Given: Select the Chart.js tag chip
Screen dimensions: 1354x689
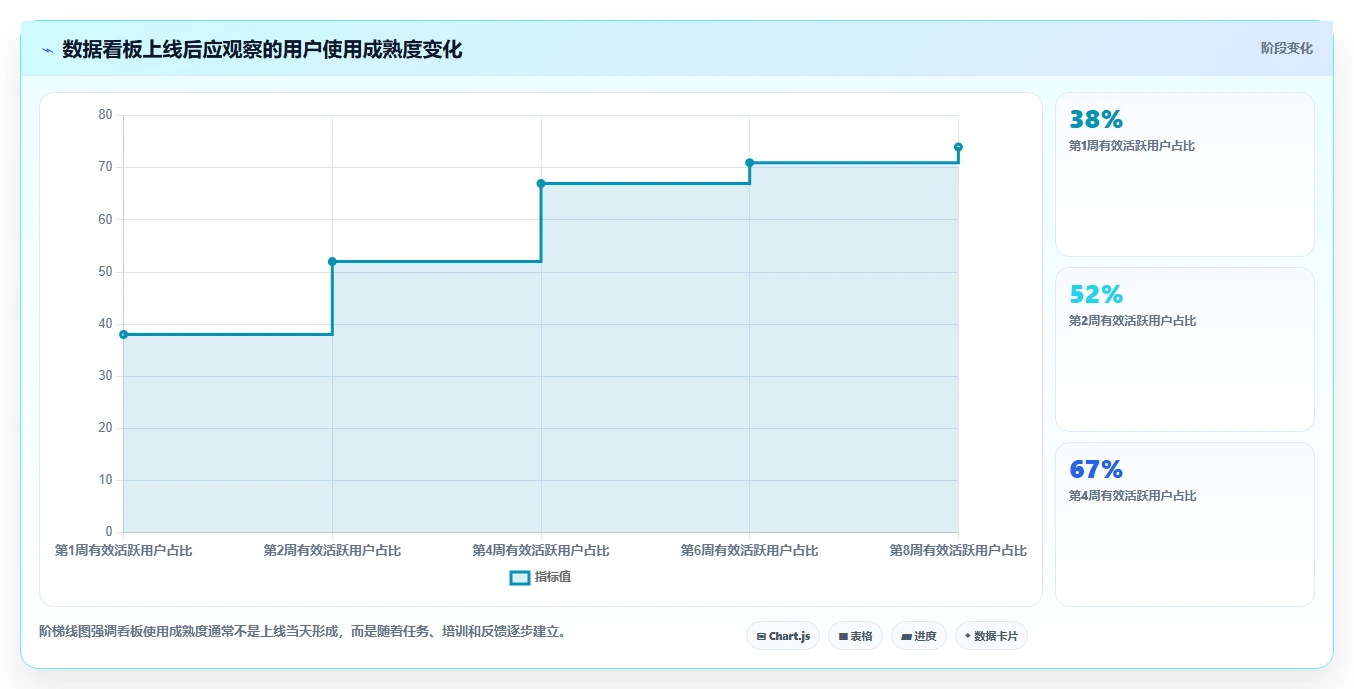Looking at the screenshot, I should pos(783,636).
